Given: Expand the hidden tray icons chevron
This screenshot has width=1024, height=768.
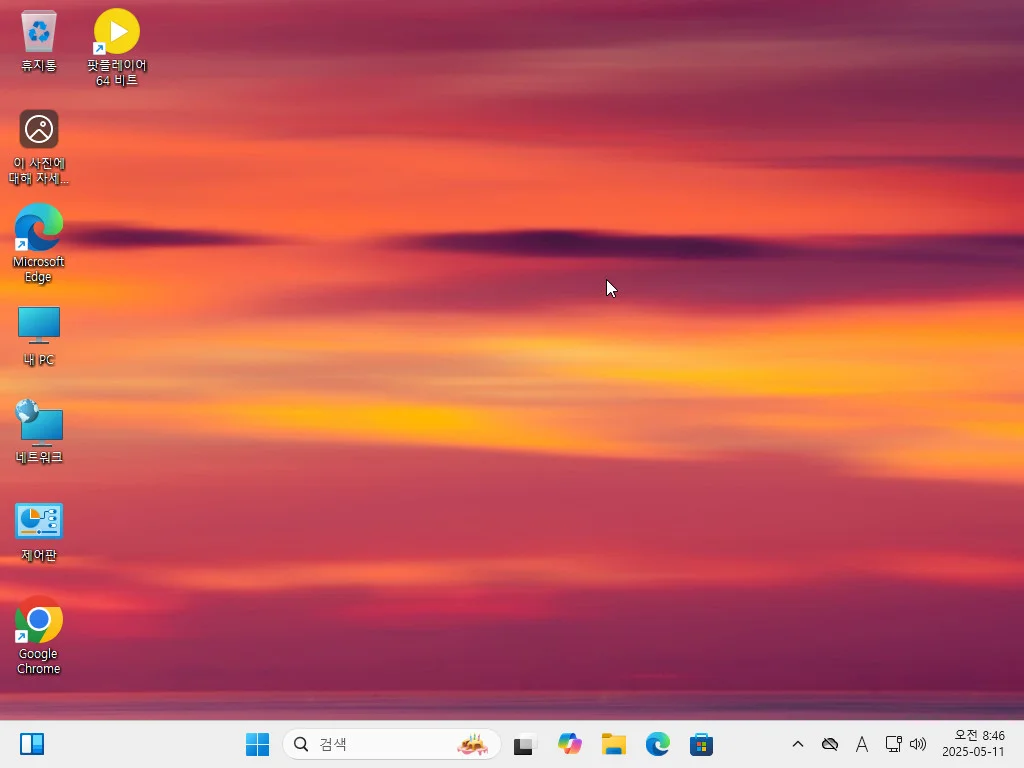Looking at the screenshot, I should pos(798,744).
